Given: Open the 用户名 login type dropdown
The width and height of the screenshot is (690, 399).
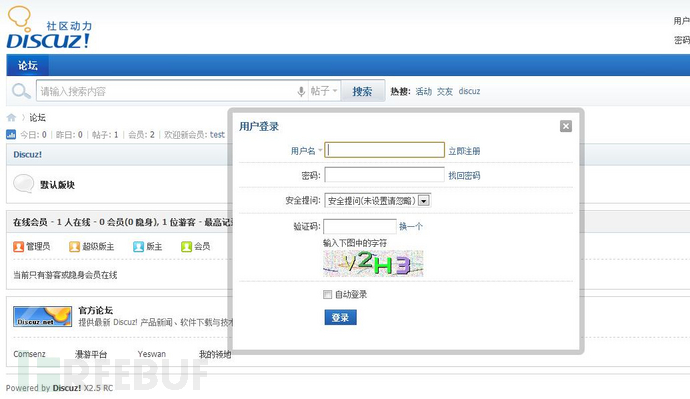Looking at the screenshot, I should 306,151.
